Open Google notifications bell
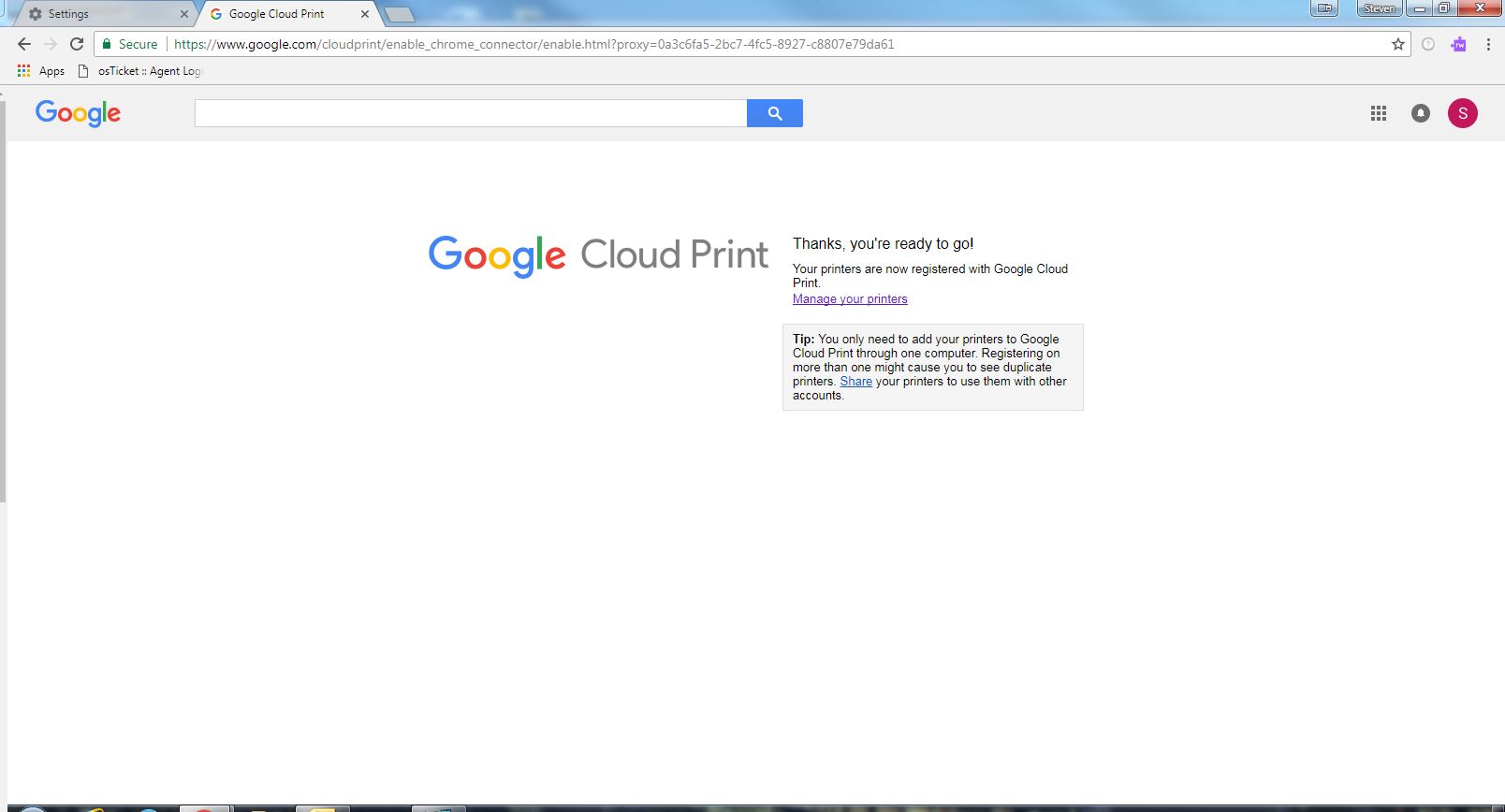 [x=1421, y=113]
